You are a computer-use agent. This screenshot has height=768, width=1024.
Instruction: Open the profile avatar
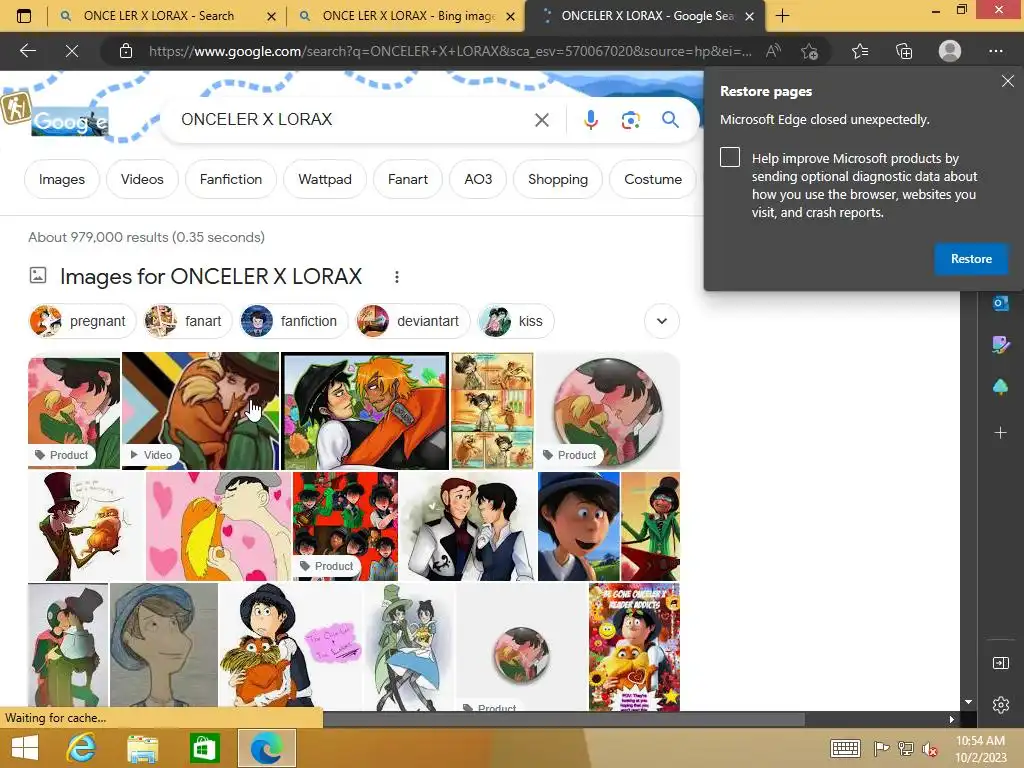coord(950,51)
